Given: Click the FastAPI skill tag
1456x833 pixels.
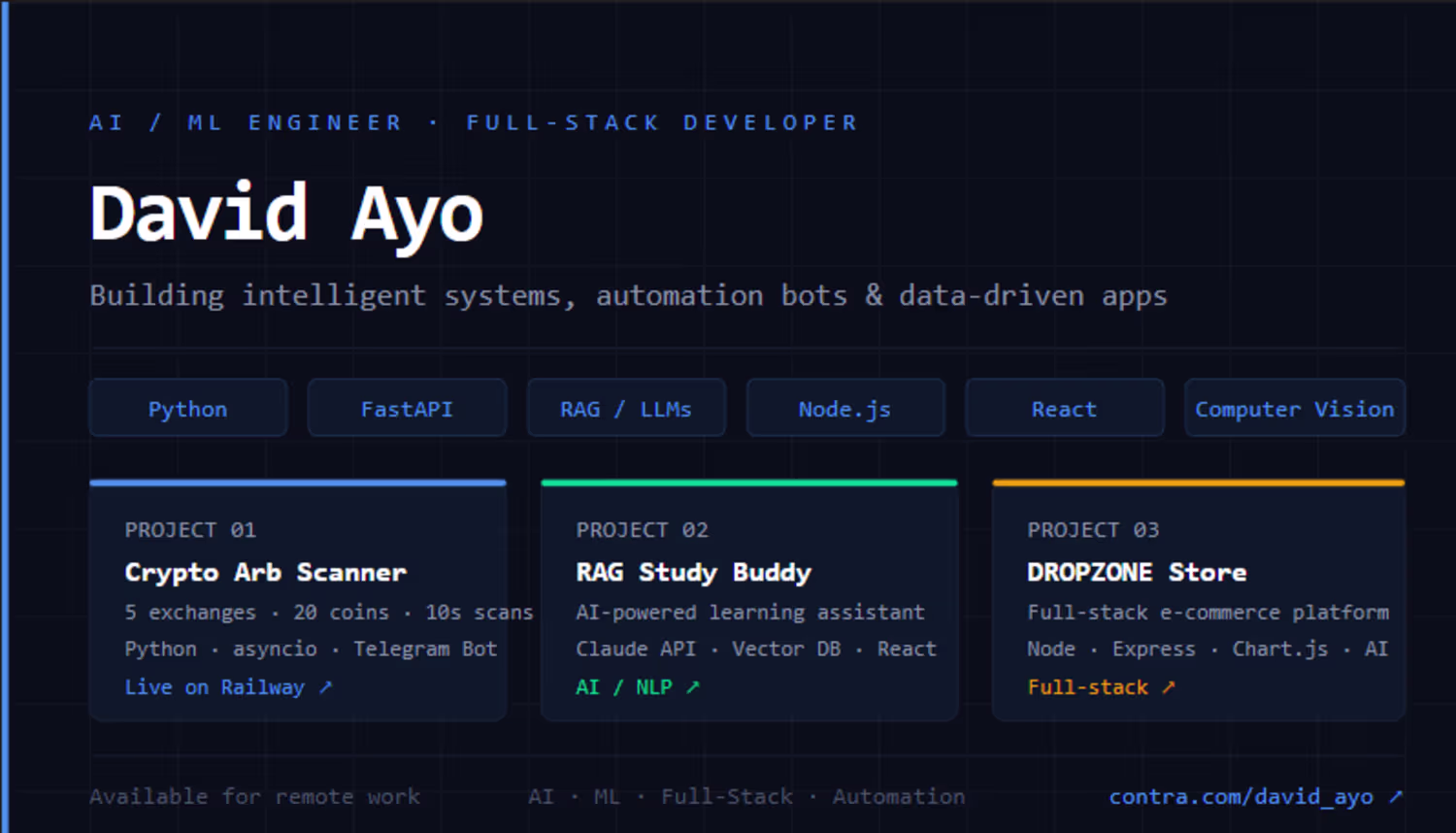Looking at the screenshot, I should tap(407, 409).
